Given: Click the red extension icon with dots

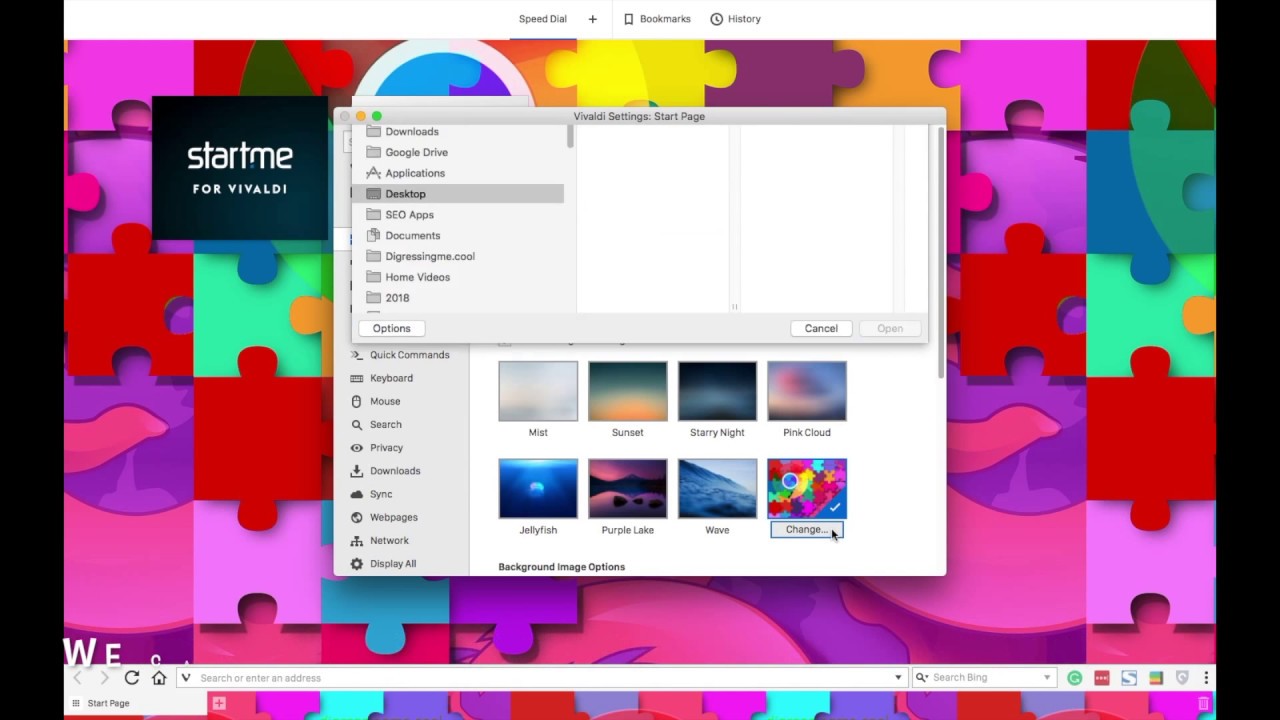Looking at the screenshot, I should click(x=1102, y=677).
